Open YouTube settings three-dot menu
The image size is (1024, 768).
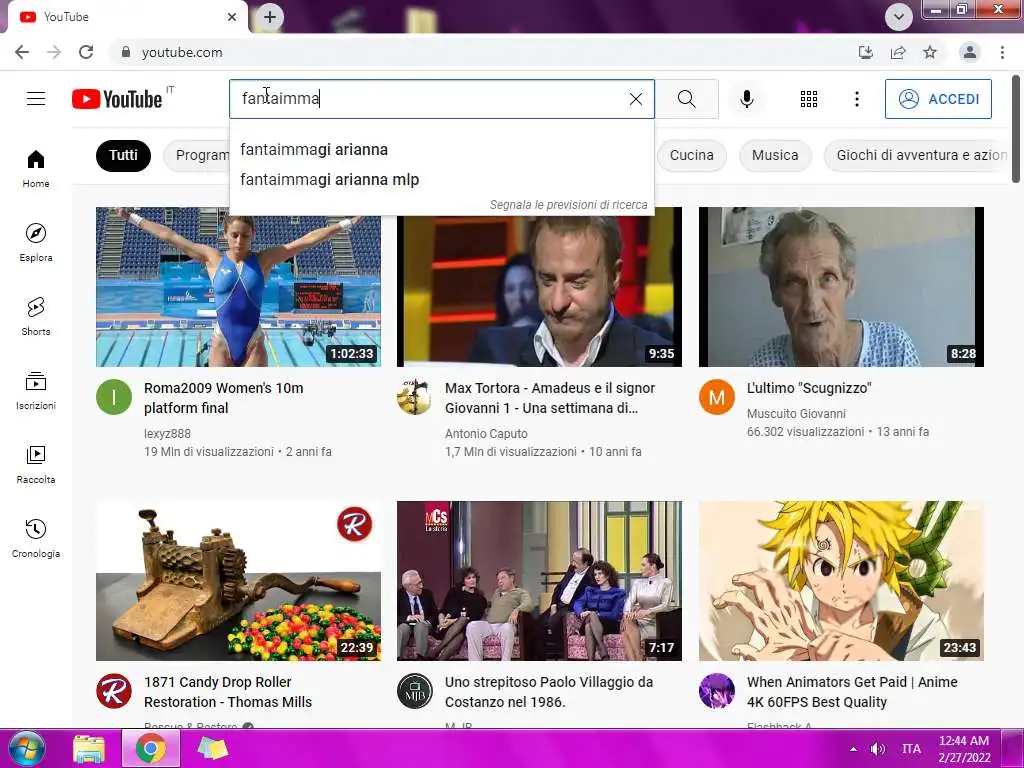pyautogui.click(x=857, y=99)
